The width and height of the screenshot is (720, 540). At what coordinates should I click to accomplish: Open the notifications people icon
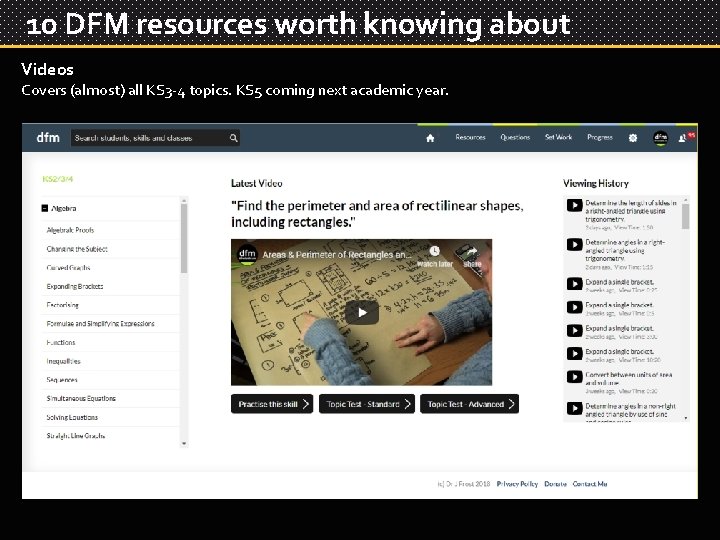[x=682, y=138]
